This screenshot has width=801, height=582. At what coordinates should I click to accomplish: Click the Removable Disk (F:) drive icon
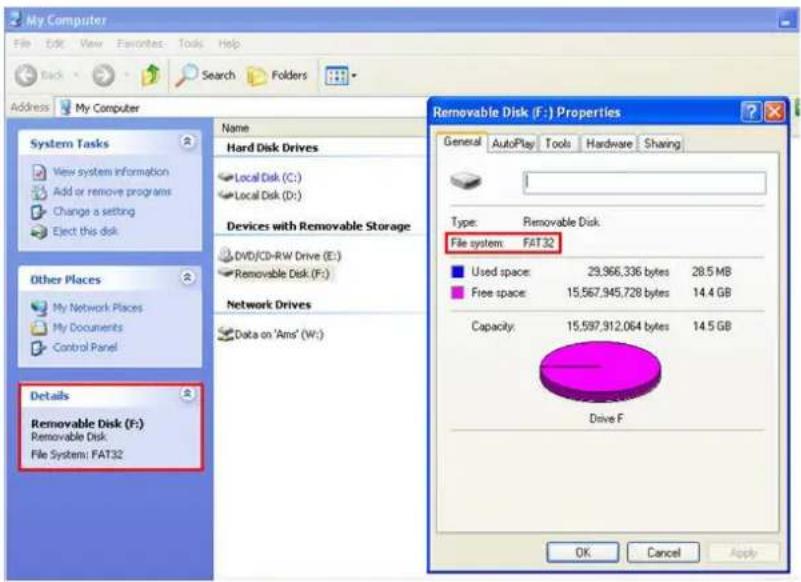point(226,273)
